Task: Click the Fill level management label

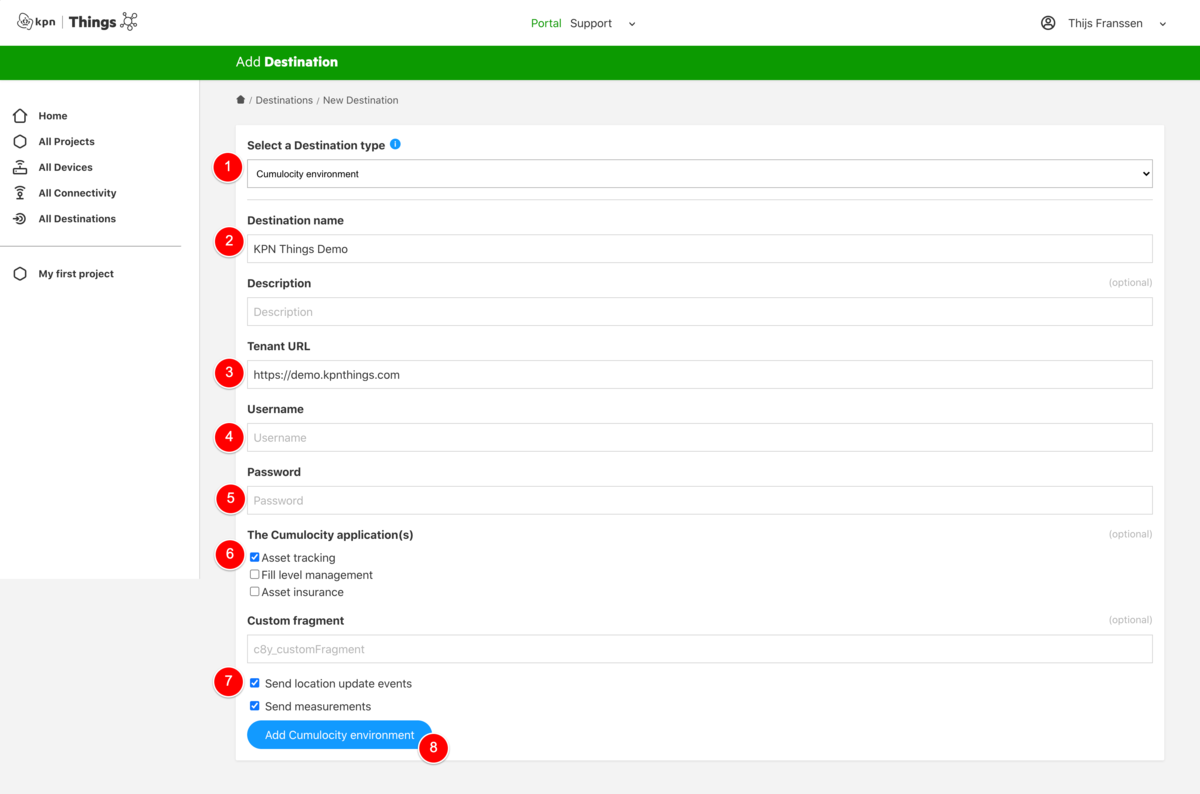Action: tap(317, 575)
